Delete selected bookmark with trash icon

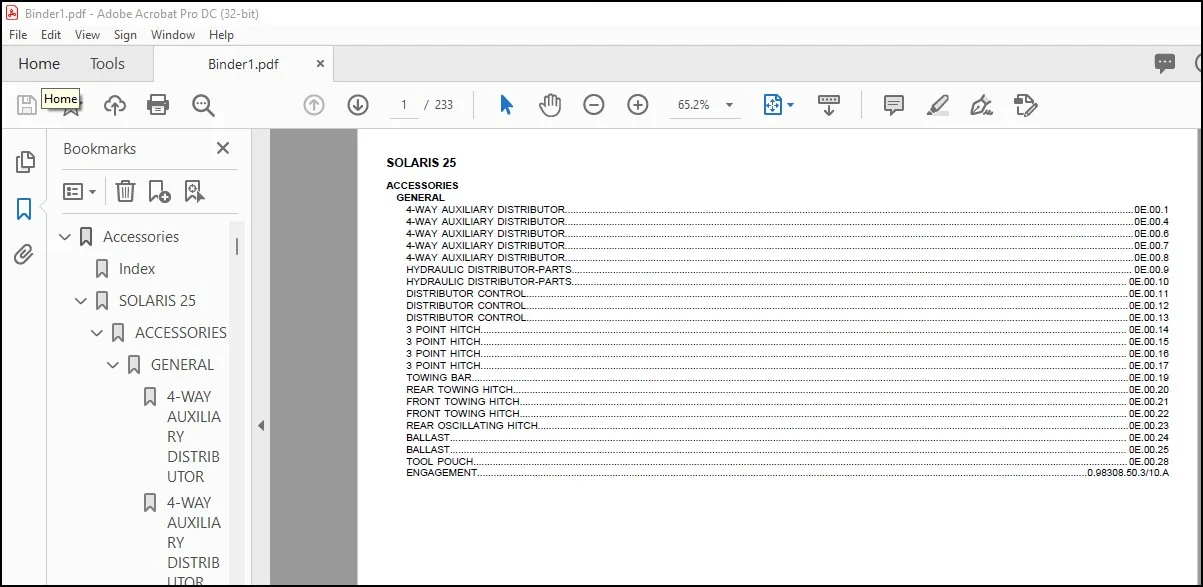click(125, 191)
